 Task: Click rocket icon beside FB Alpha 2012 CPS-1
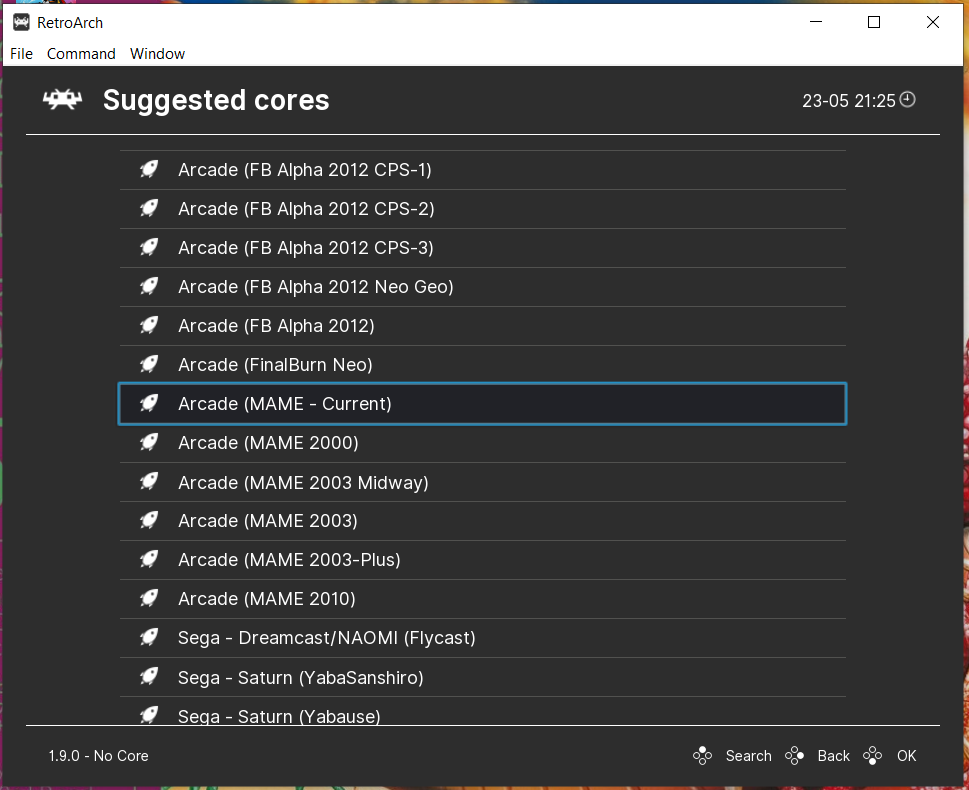pyautogui.click(x=149, y=169)
